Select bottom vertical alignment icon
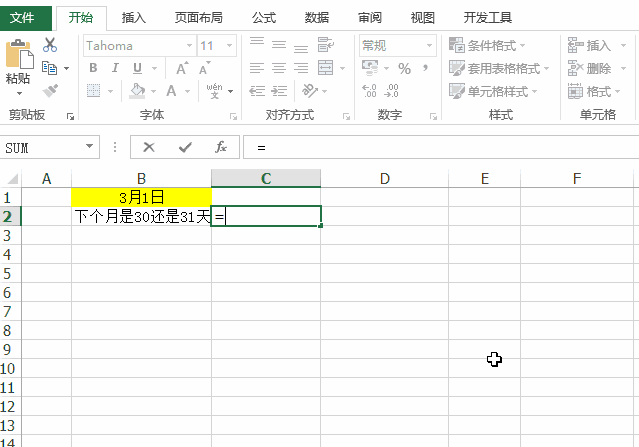Viewport: 639px width, 447px height. (x=301, y=49)
